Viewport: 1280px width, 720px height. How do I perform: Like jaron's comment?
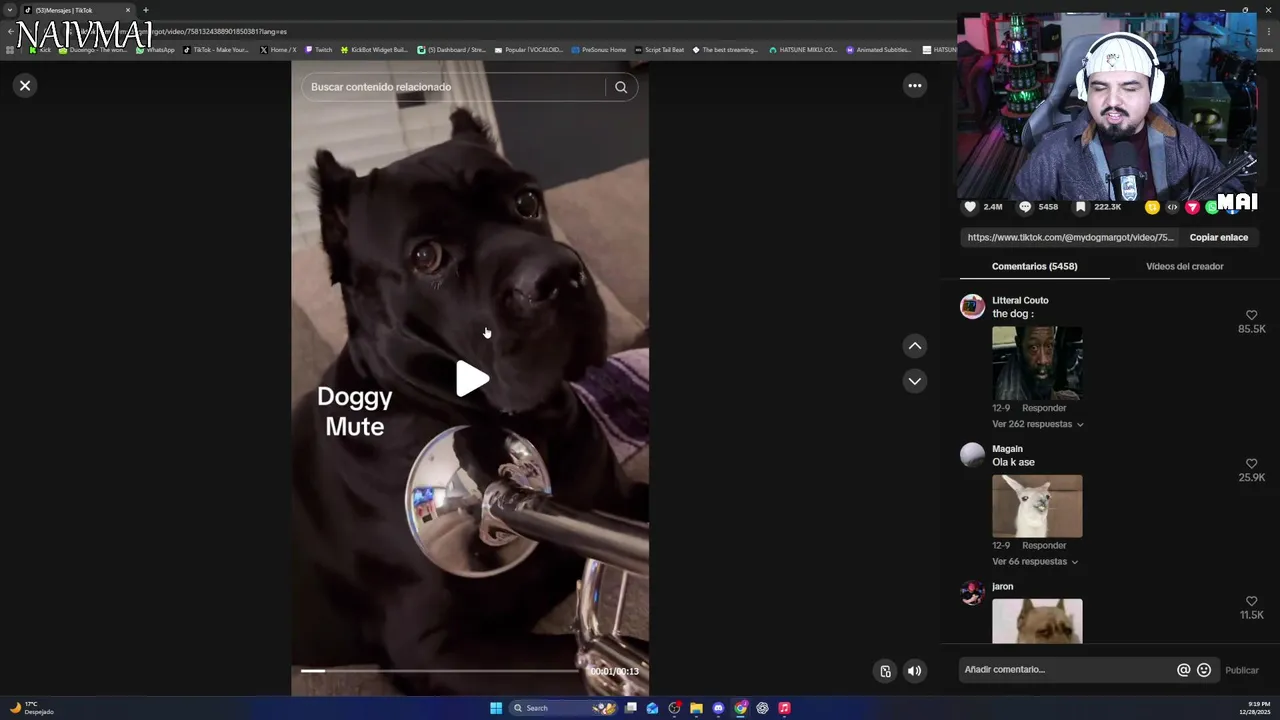(1251, 601)
